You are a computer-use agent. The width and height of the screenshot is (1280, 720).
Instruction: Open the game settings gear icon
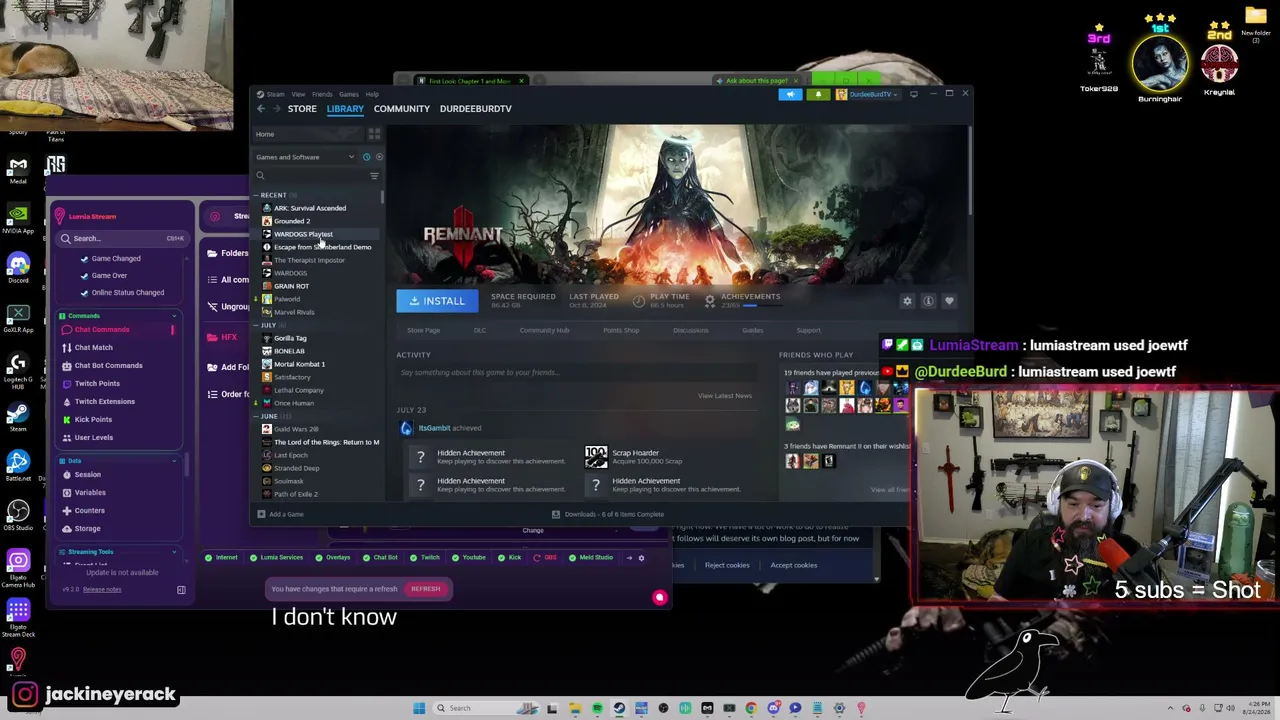907,301
